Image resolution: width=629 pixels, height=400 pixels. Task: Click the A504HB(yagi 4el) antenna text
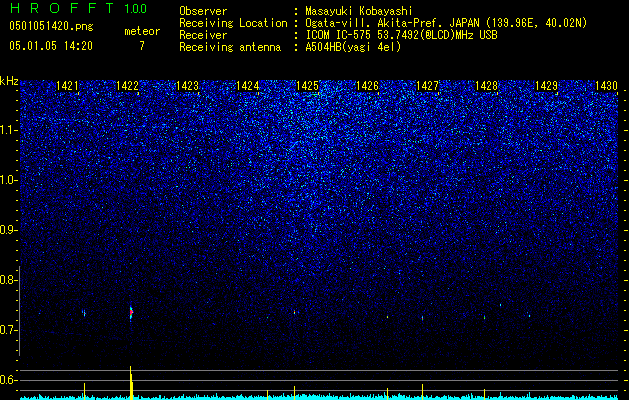pyautogui.click(x=353, y=47)
